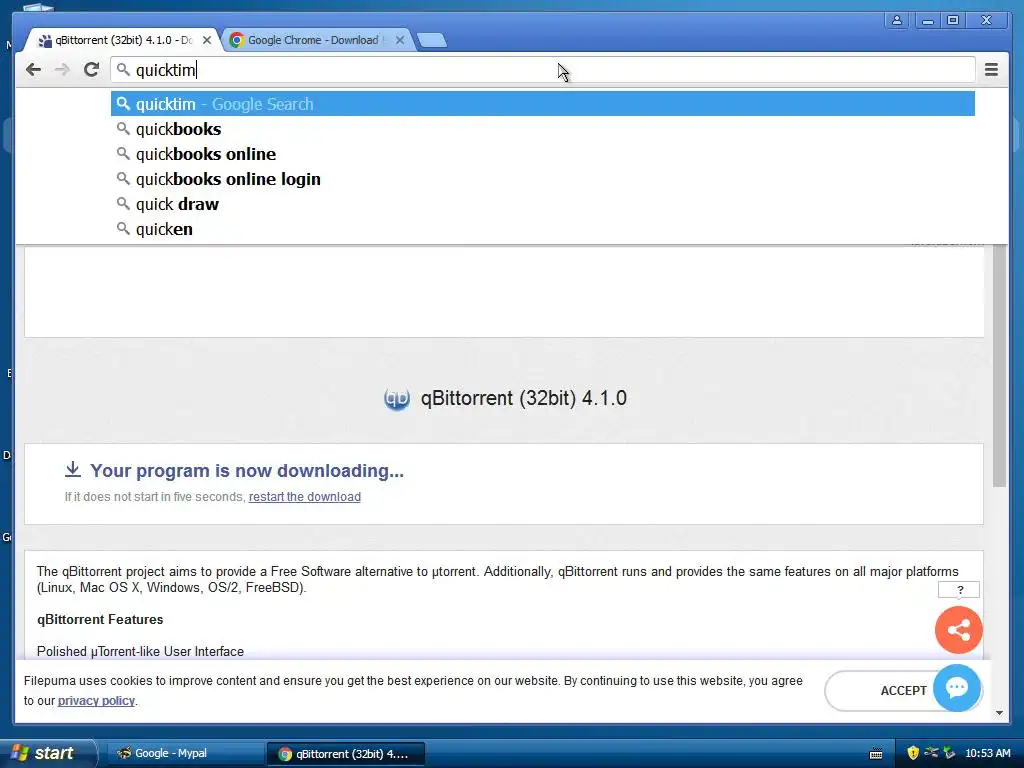This screenshot has height=768, width=1024.
Task: Click the network connection tray icon
Action: (x=931, y=753)
